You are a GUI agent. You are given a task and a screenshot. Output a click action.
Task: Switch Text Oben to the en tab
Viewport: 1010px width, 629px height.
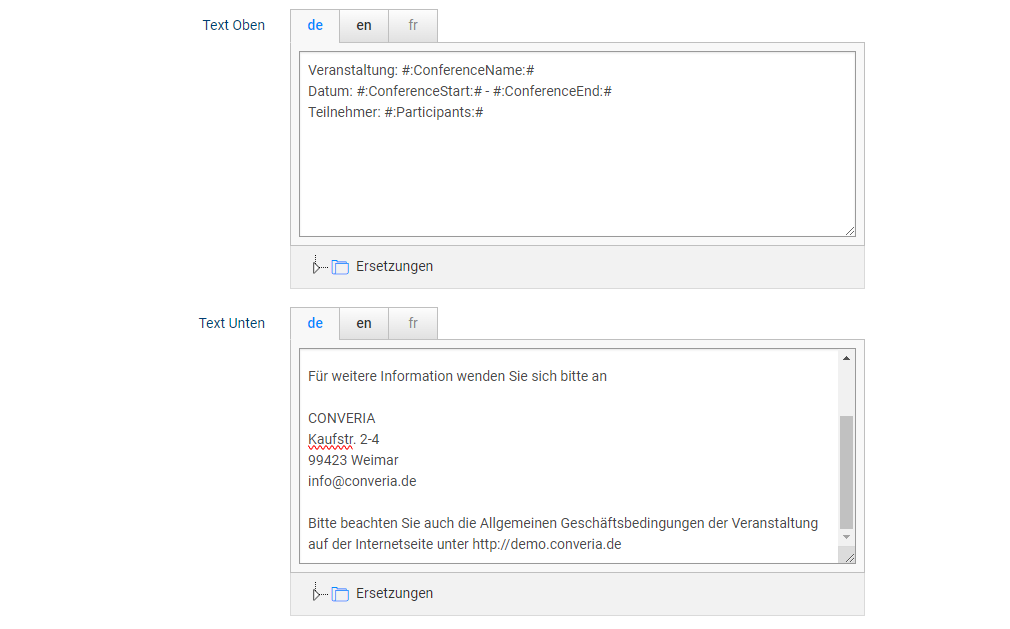click(x=364, y=26)
